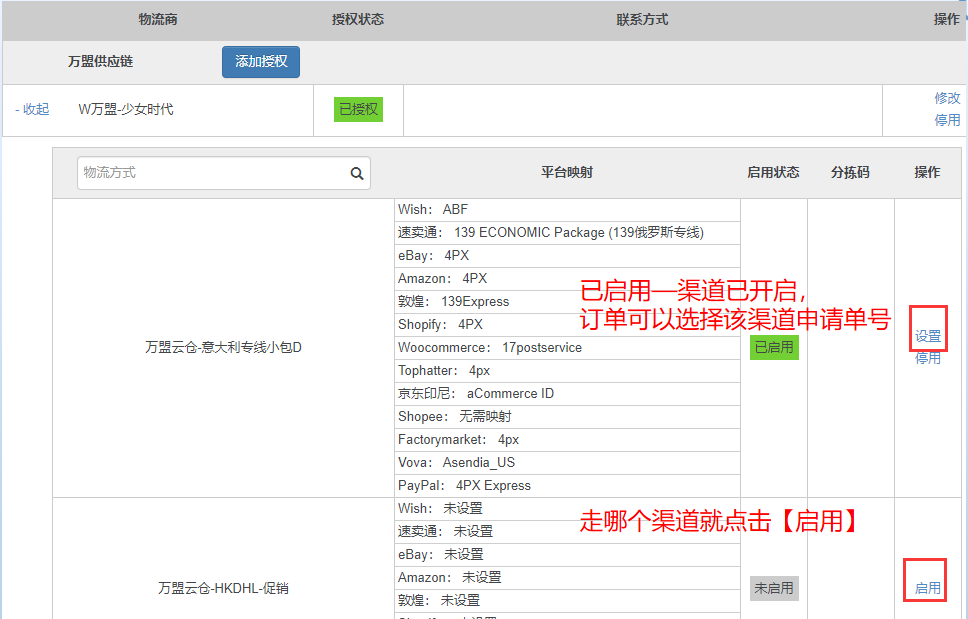Click the 联系方式 column header
This screenshot has width=968, height=619.
tap(642, 20)
